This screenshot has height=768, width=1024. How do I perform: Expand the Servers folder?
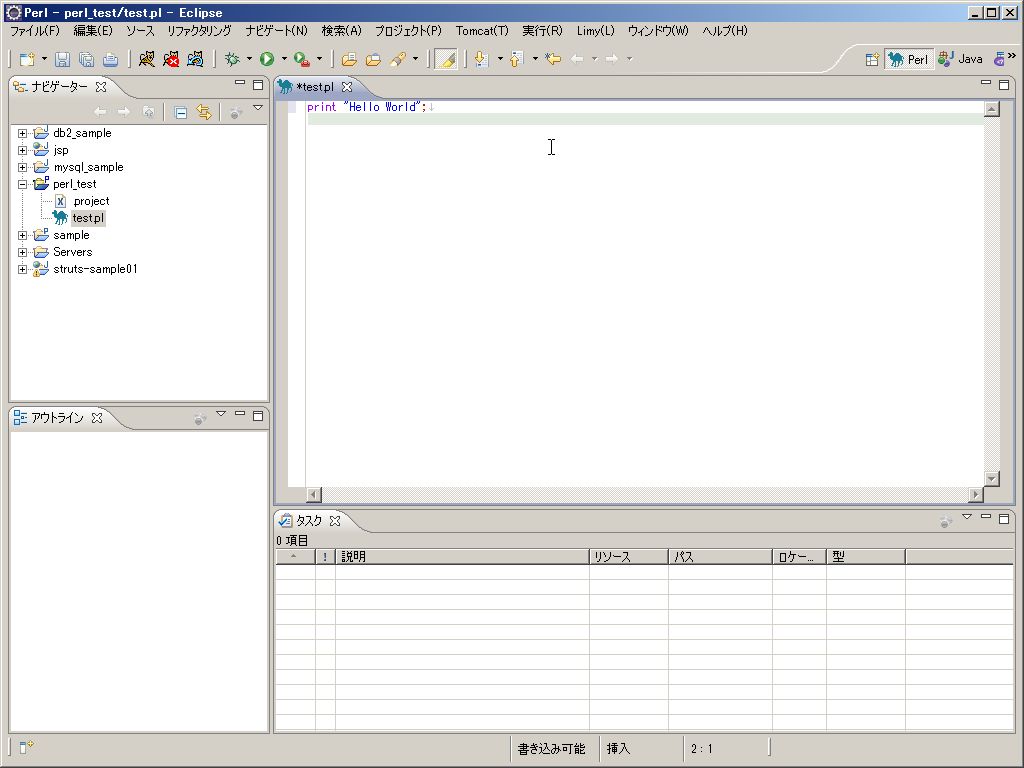tap(22, 252)
